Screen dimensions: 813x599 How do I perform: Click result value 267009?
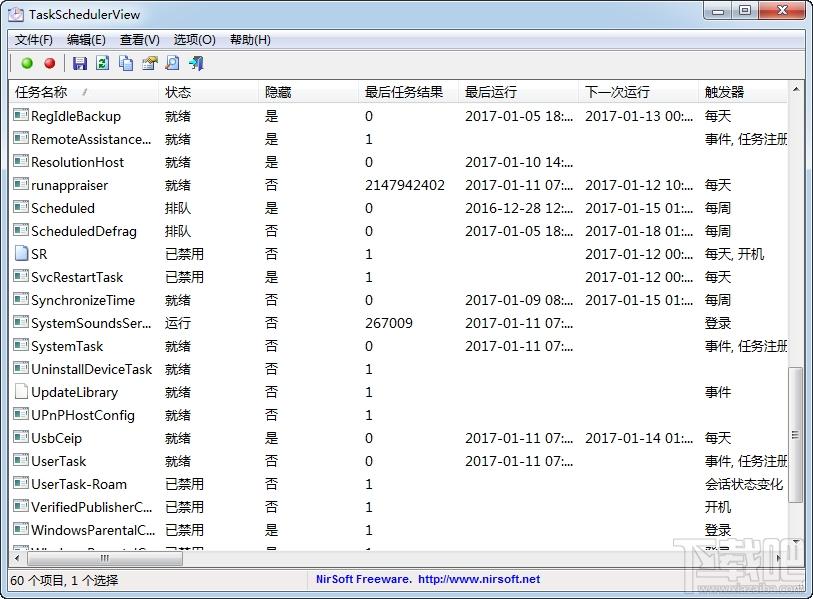pyautogui.click(x=389, y=323)
